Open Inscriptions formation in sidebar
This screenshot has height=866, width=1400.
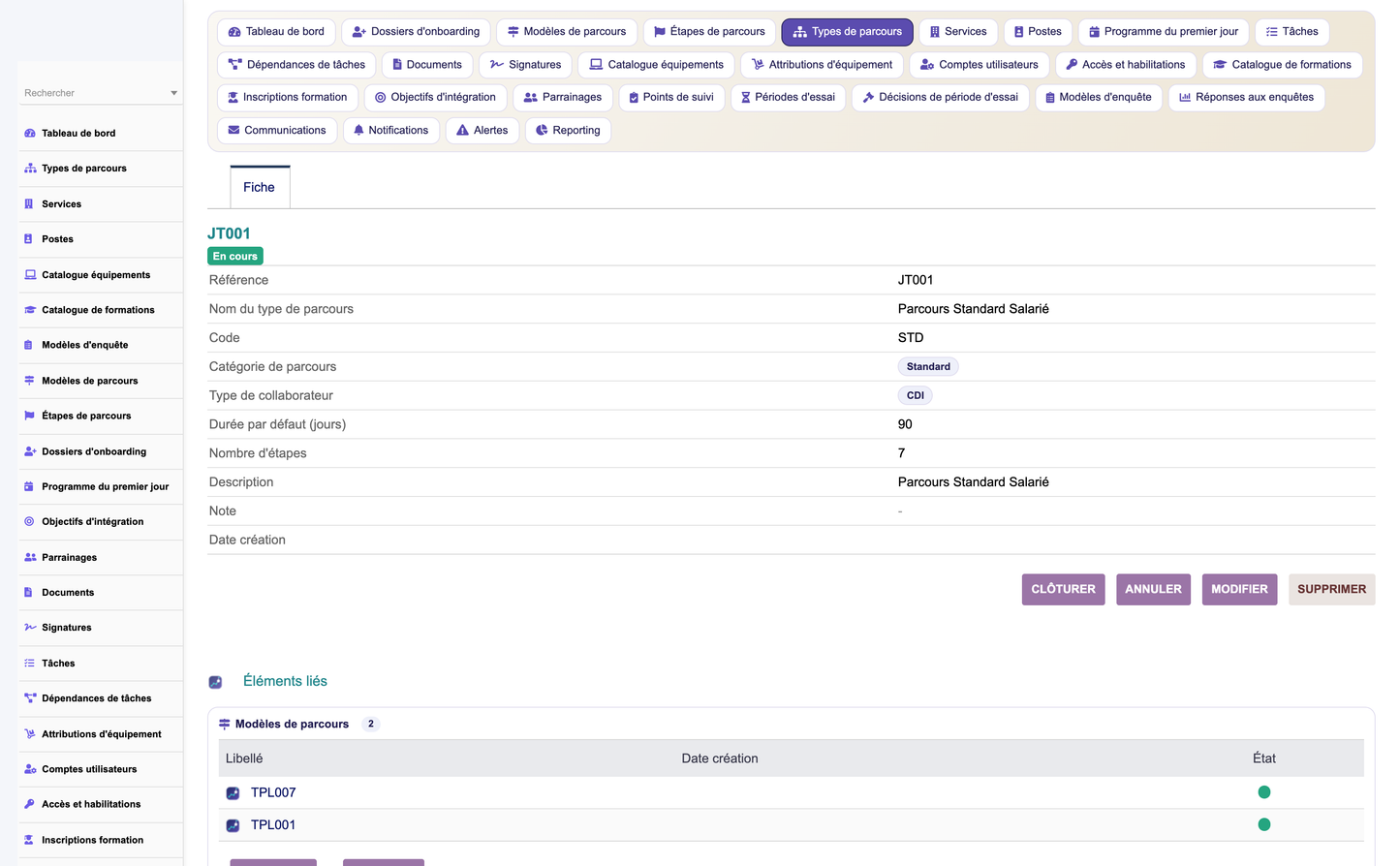[x=101, y=840]
